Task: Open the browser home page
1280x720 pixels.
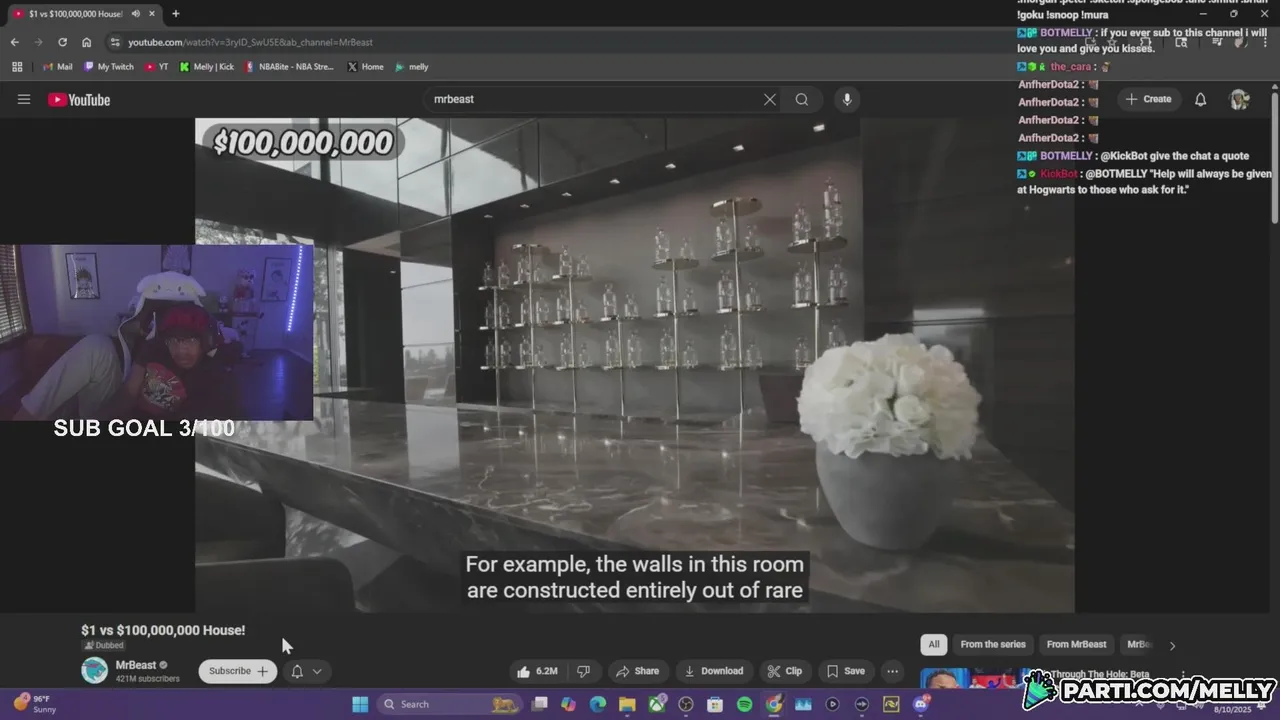Action: [87, 42]
